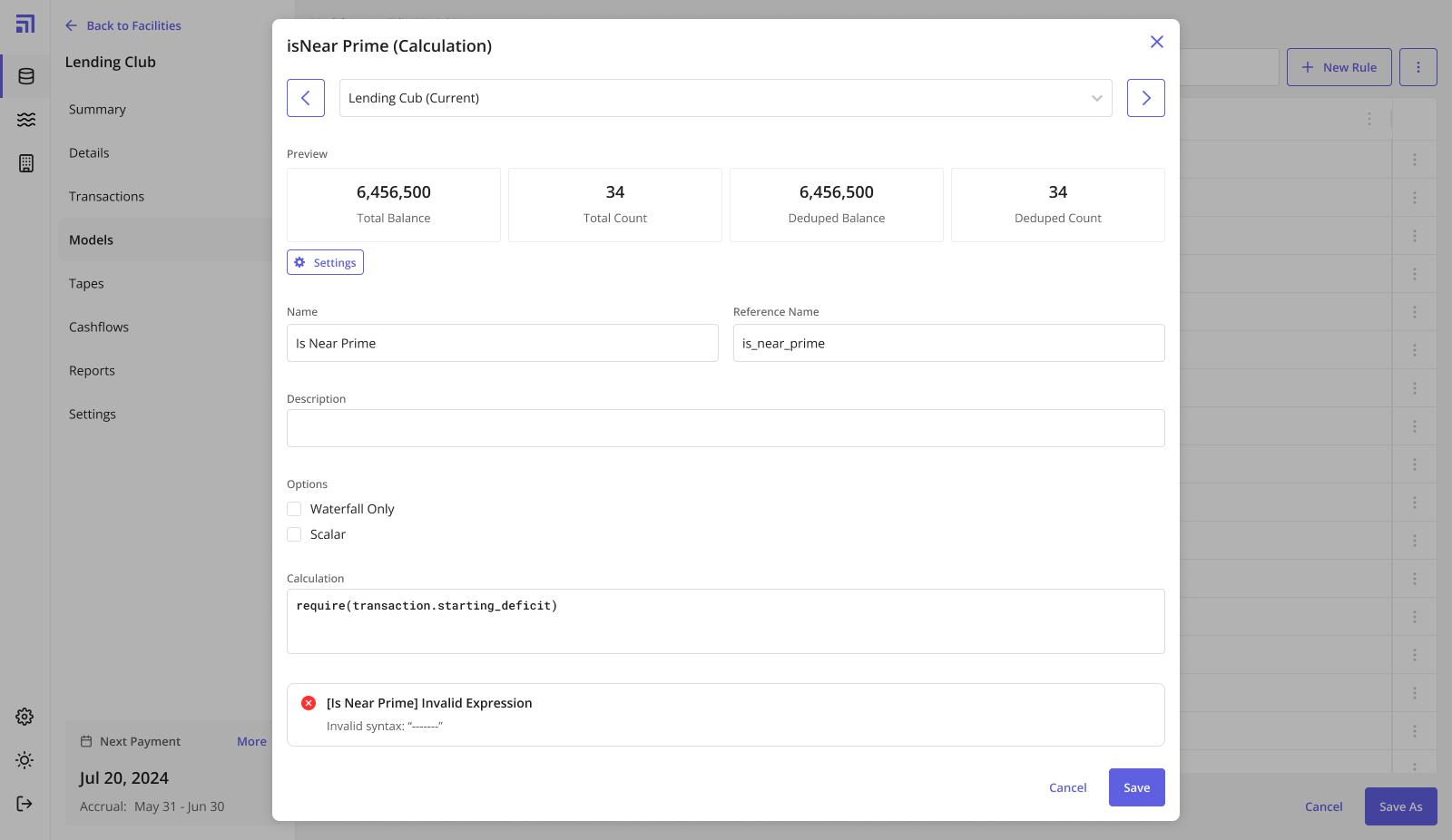
Task: Go to previous item with left chevron
Action: [306, 98]
